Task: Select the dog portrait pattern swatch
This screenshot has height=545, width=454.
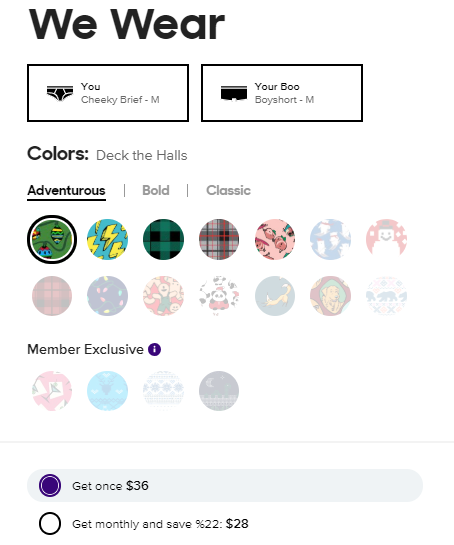Action: 331,296
